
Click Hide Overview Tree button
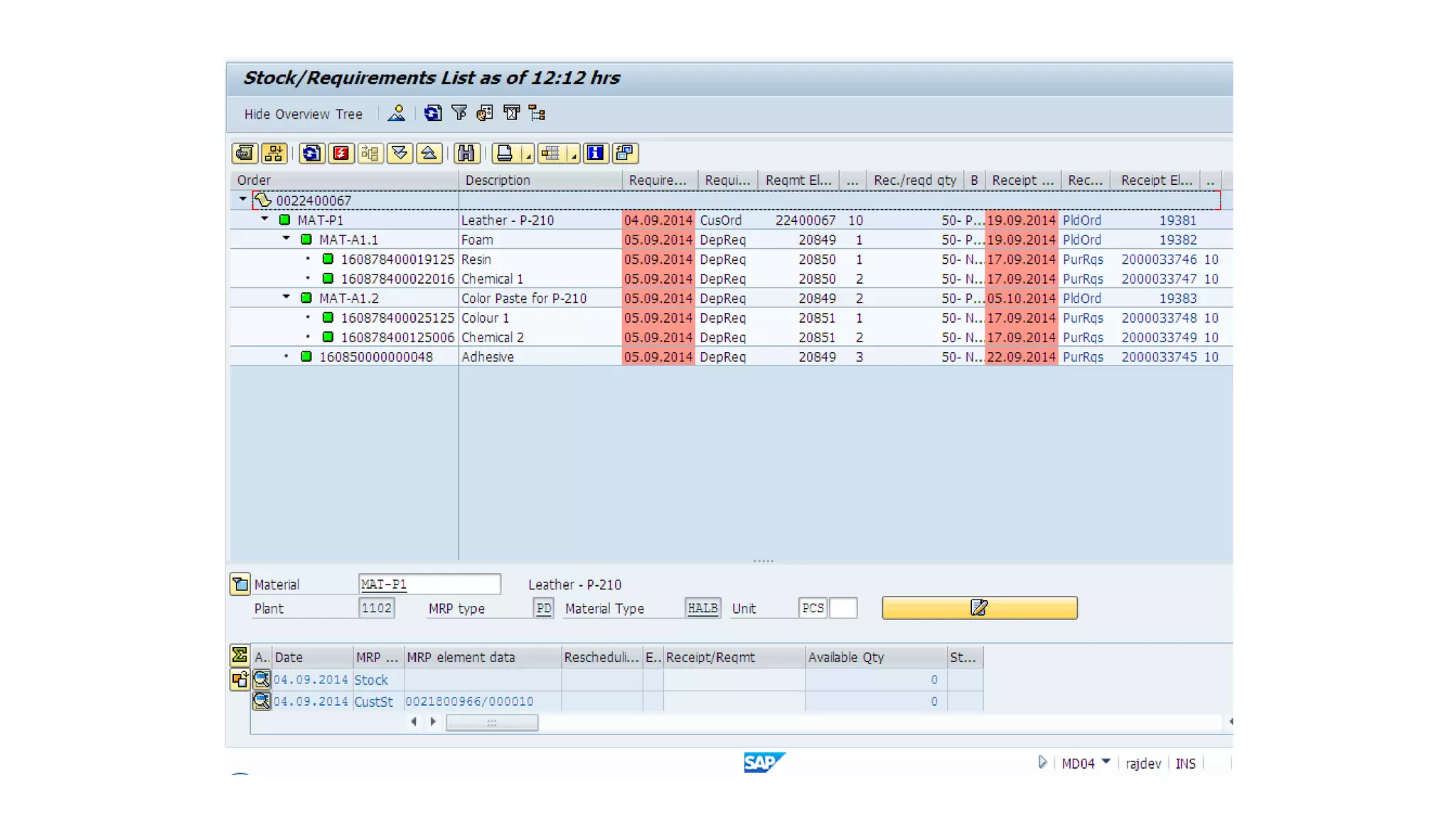(303, 114)
